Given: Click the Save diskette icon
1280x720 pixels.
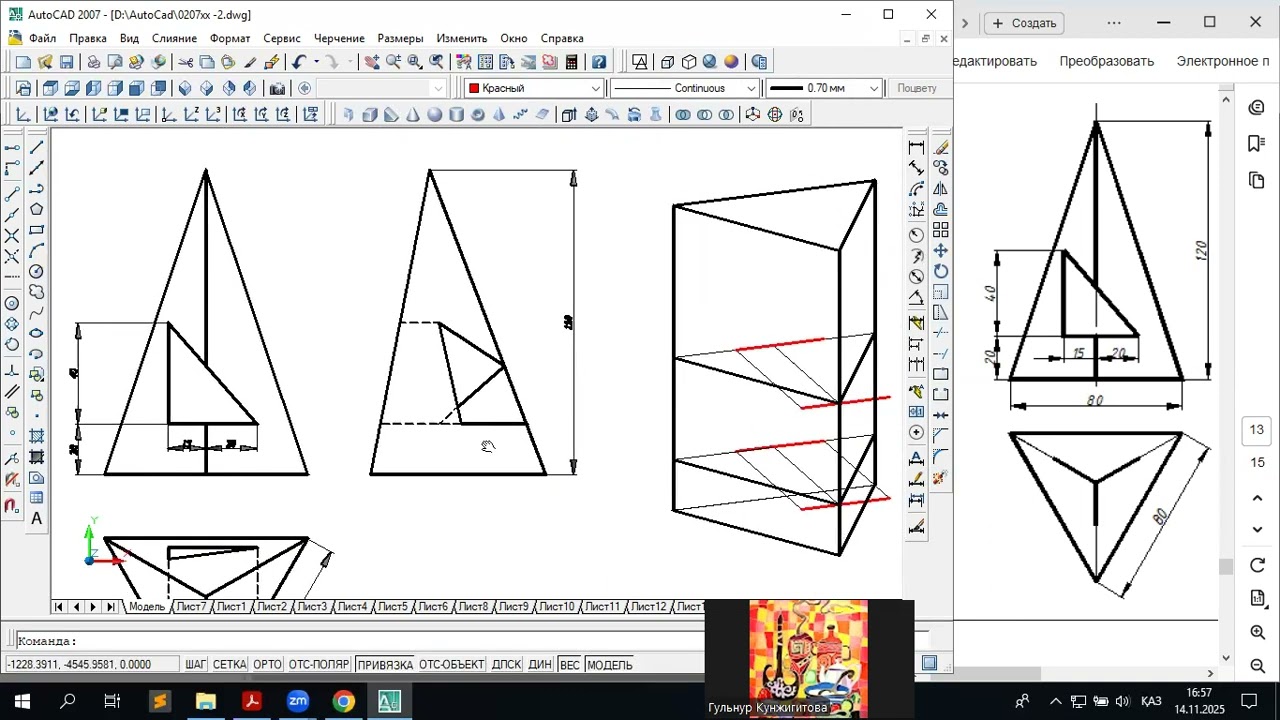Looking at the screenshot, I should [67, 62].
